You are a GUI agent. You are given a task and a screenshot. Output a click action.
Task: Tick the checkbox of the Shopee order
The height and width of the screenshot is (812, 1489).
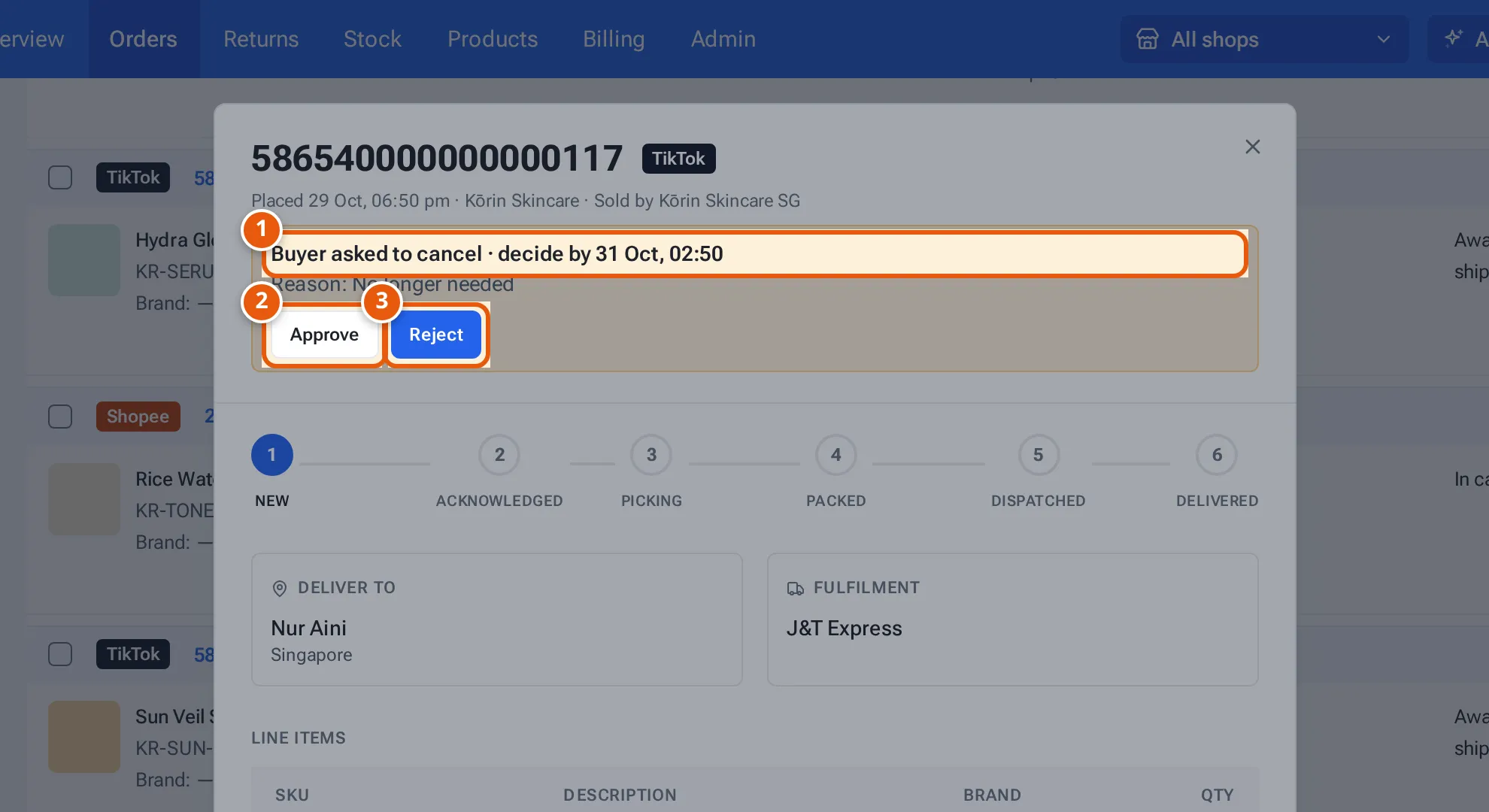[x=60, y=417]
